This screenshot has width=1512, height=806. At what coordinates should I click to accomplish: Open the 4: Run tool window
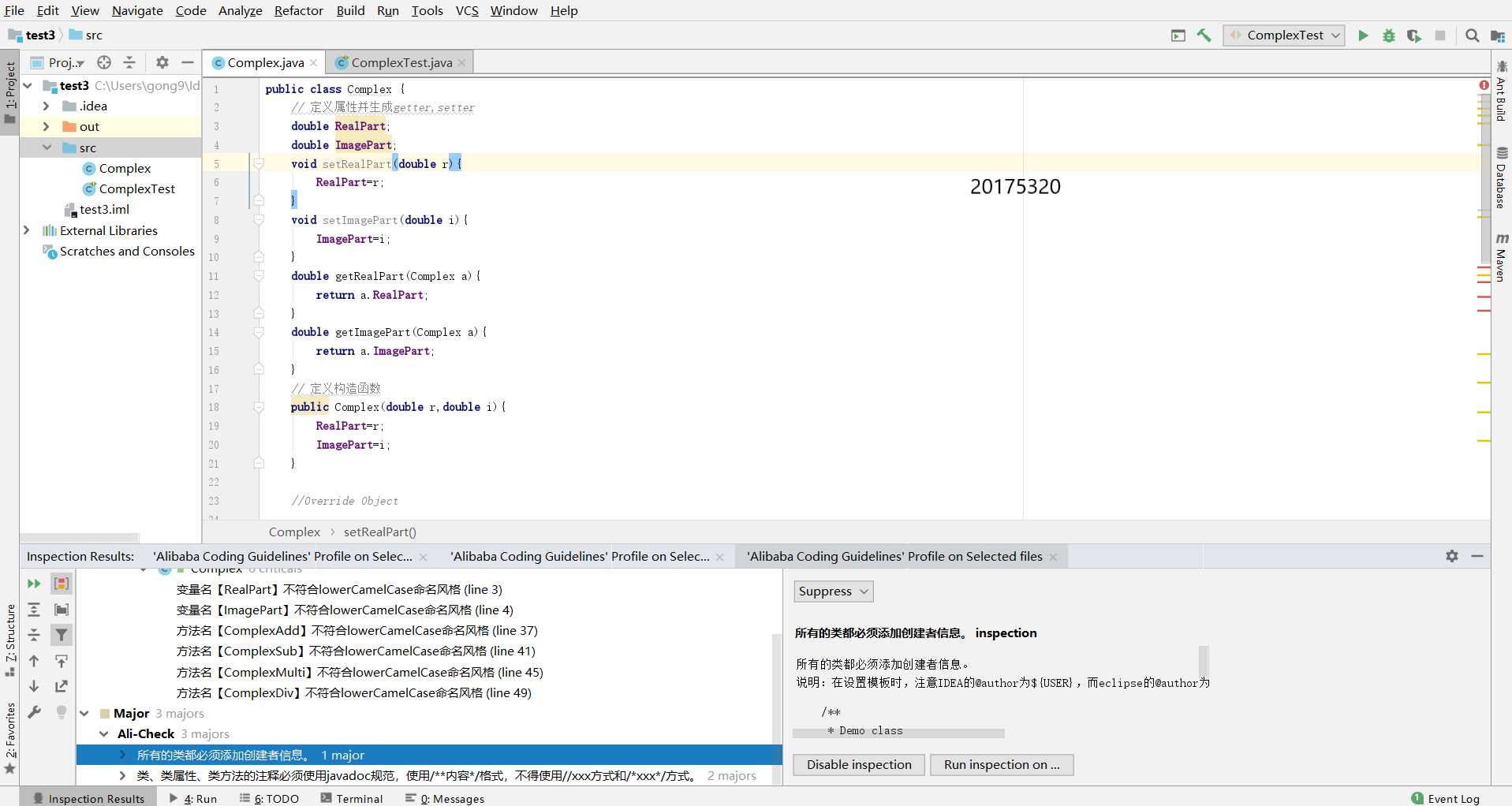(x=193, y=798)
